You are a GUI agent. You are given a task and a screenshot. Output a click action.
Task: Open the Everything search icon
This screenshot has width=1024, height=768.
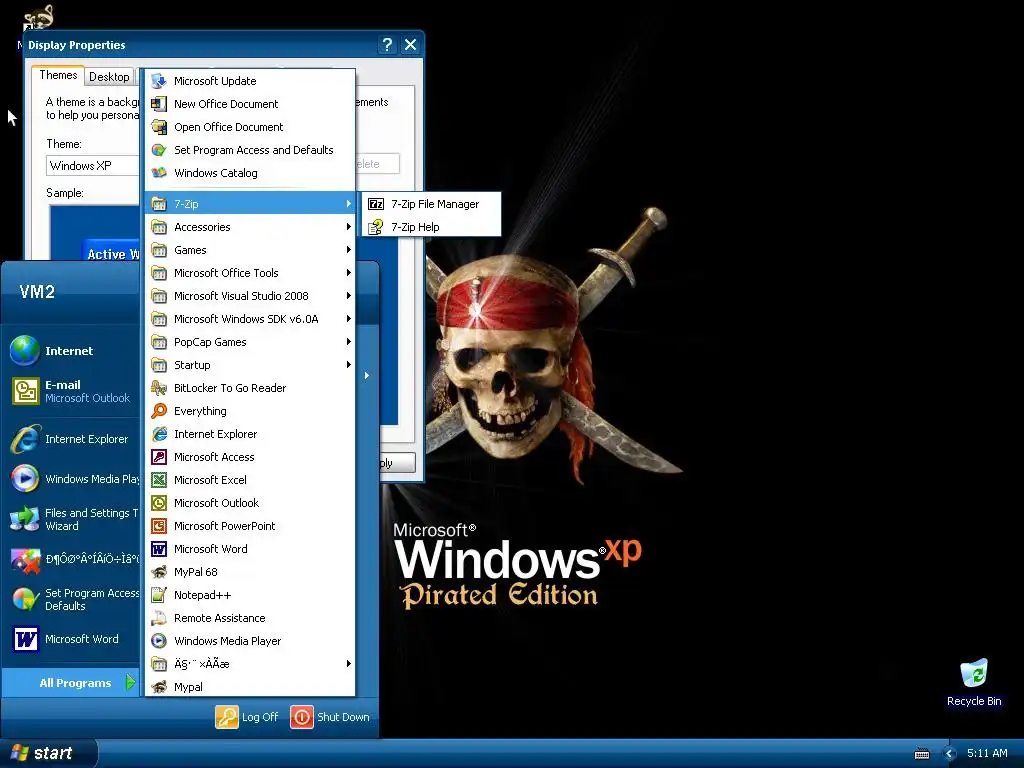(159, 411)
